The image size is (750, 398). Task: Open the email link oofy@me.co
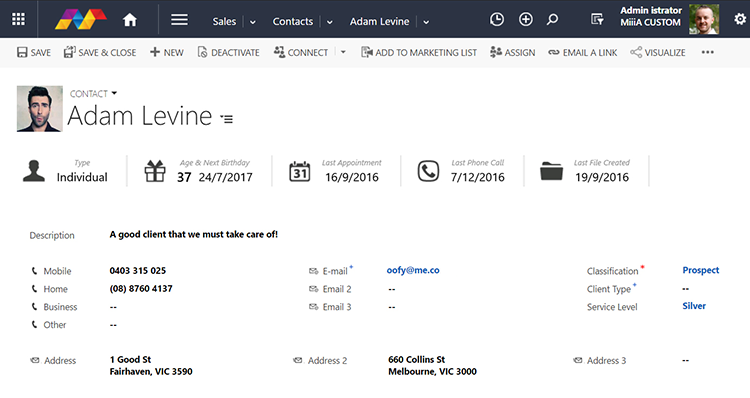(413, 270)
